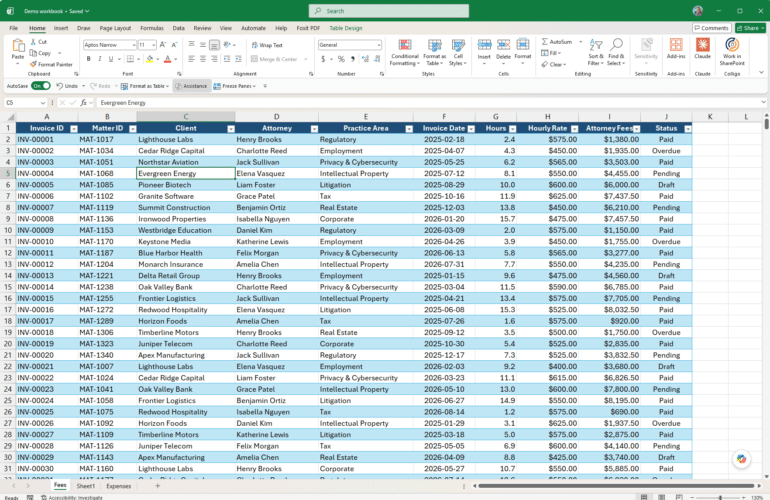This screenshot has height=500, width=770.
Task: Open the Table Design ribbon tab
Action: tap(346, 28)
